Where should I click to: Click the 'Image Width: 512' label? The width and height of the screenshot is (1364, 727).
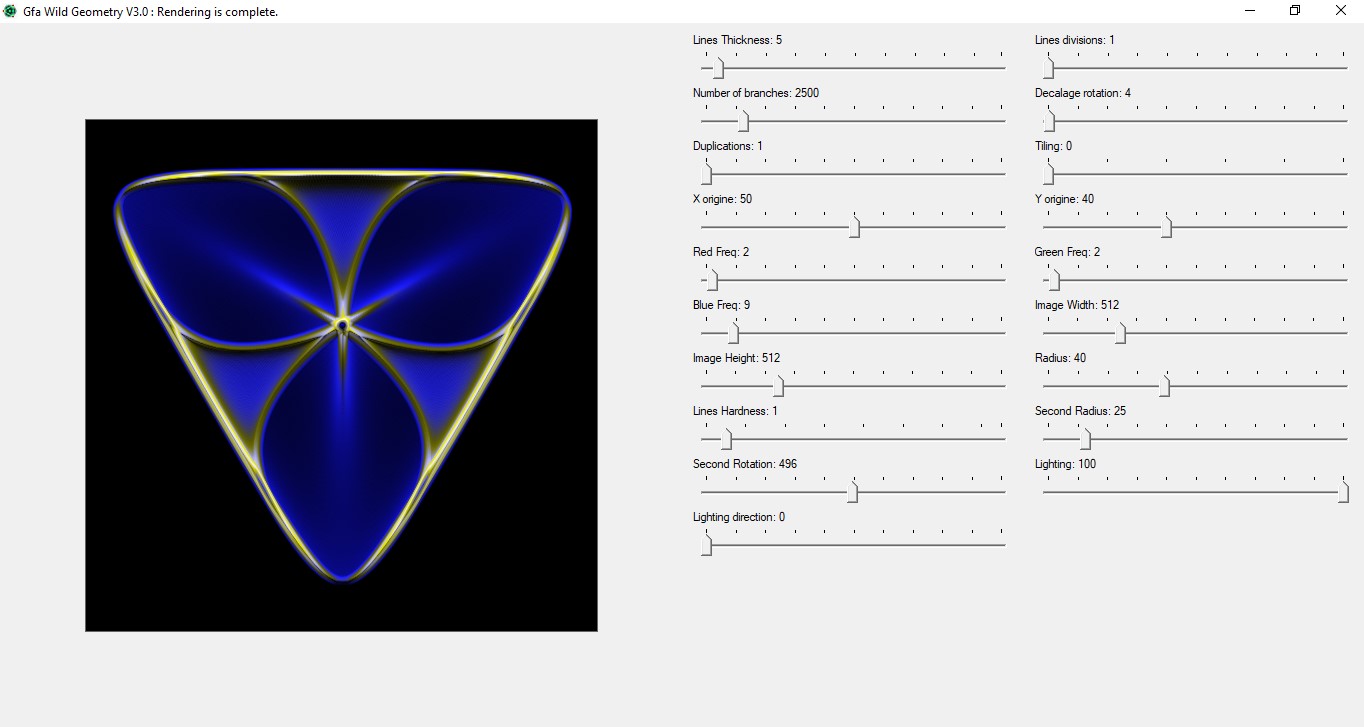pyautogui.click(x=1077, y=305)
